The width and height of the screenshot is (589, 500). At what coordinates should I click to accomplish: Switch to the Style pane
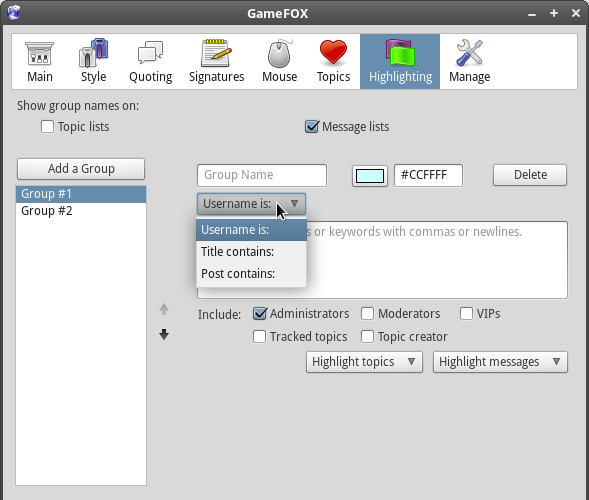point(94,62)
